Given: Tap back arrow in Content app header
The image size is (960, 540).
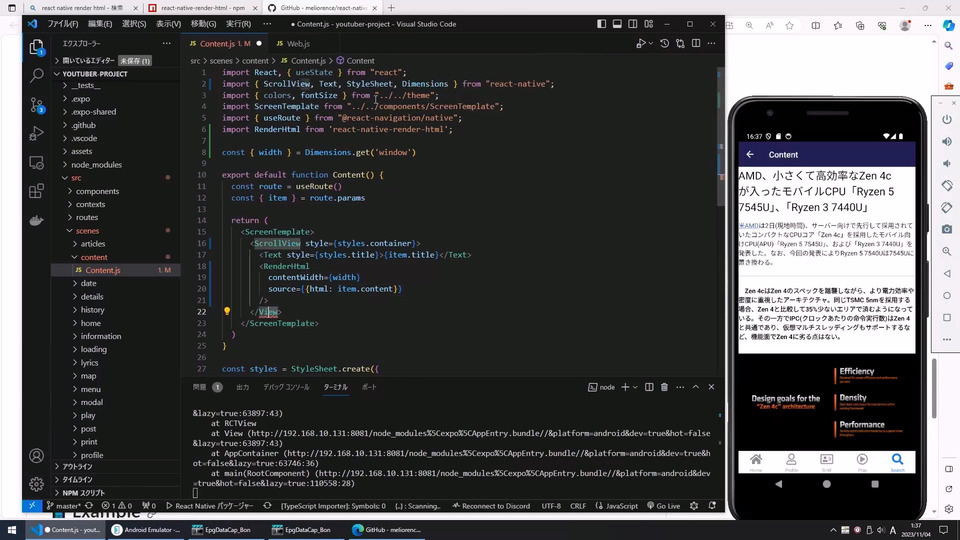Looking at the screenshot, I should tap(750, 154).
